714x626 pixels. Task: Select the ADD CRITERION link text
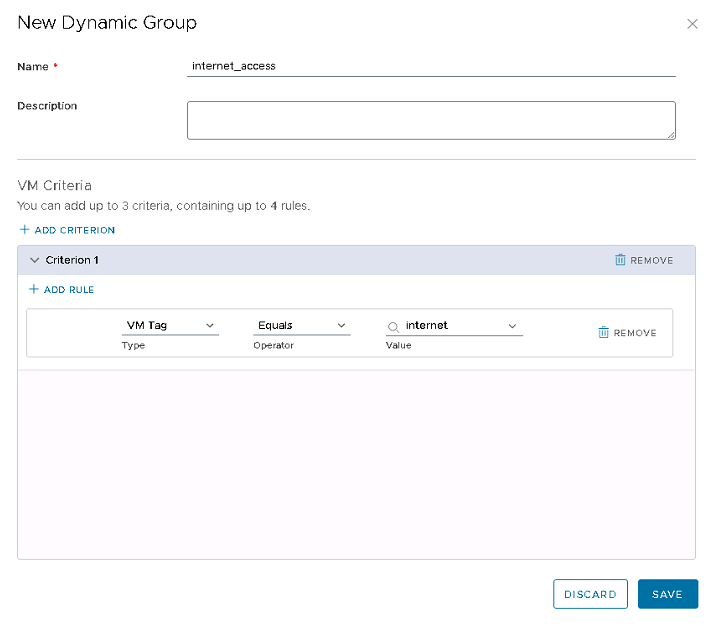tap(75, 230)
